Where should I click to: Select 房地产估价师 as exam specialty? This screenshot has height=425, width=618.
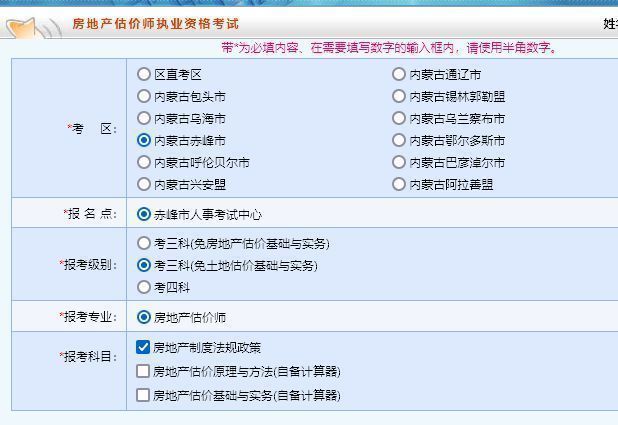(144, 317)
